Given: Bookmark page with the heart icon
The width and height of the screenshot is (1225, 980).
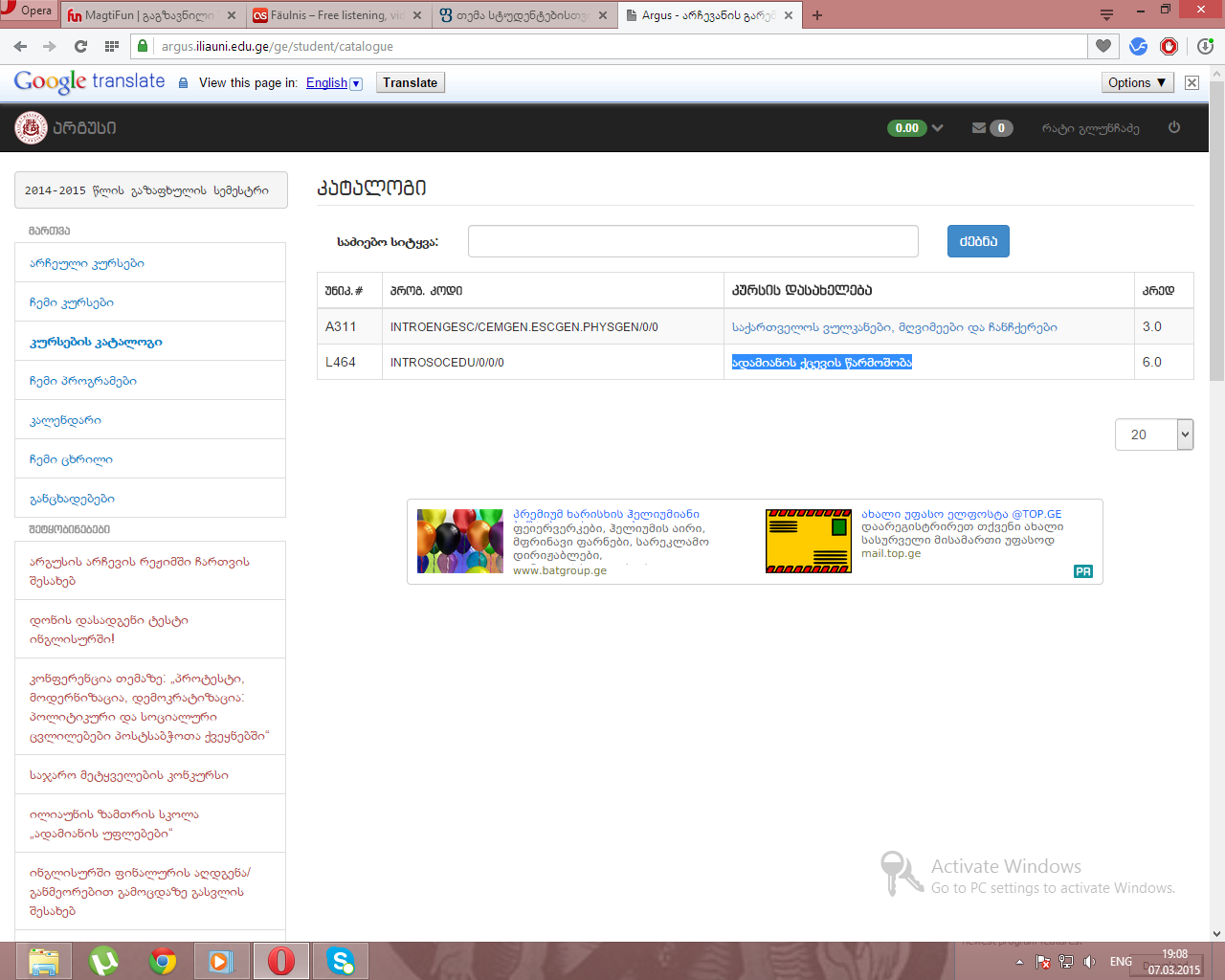Looking at the screenshot, I should [1103, 46].
